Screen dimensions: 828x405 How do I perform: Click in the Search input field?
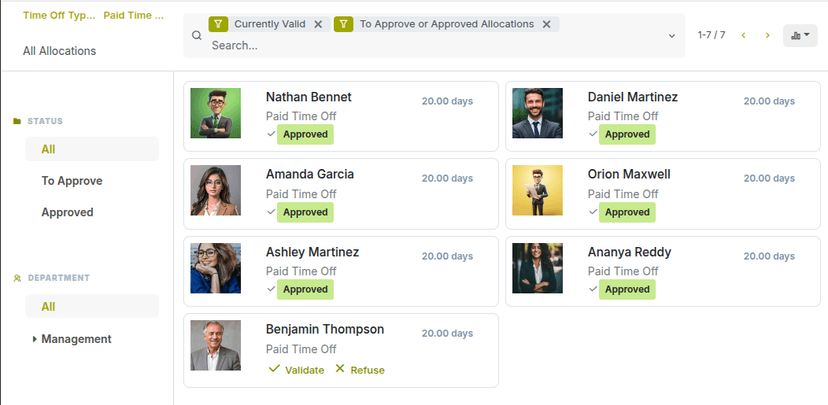coord(430,45)
